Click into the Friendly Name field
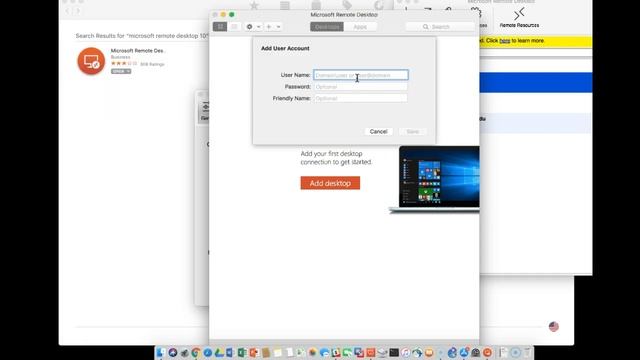Image resolution: width=640 pixels, height=360 pixels. pos(360,98)
